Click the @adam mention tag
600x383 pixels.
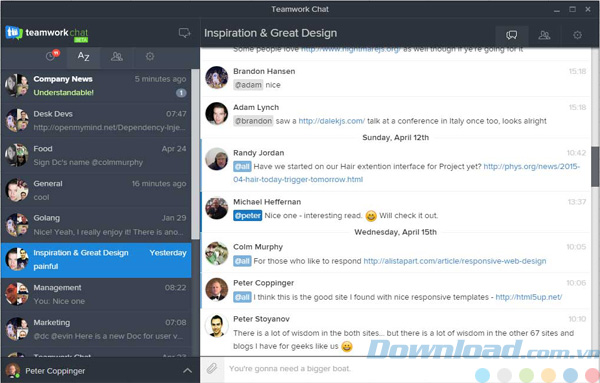pyautogui.click(x=248, y=85)
